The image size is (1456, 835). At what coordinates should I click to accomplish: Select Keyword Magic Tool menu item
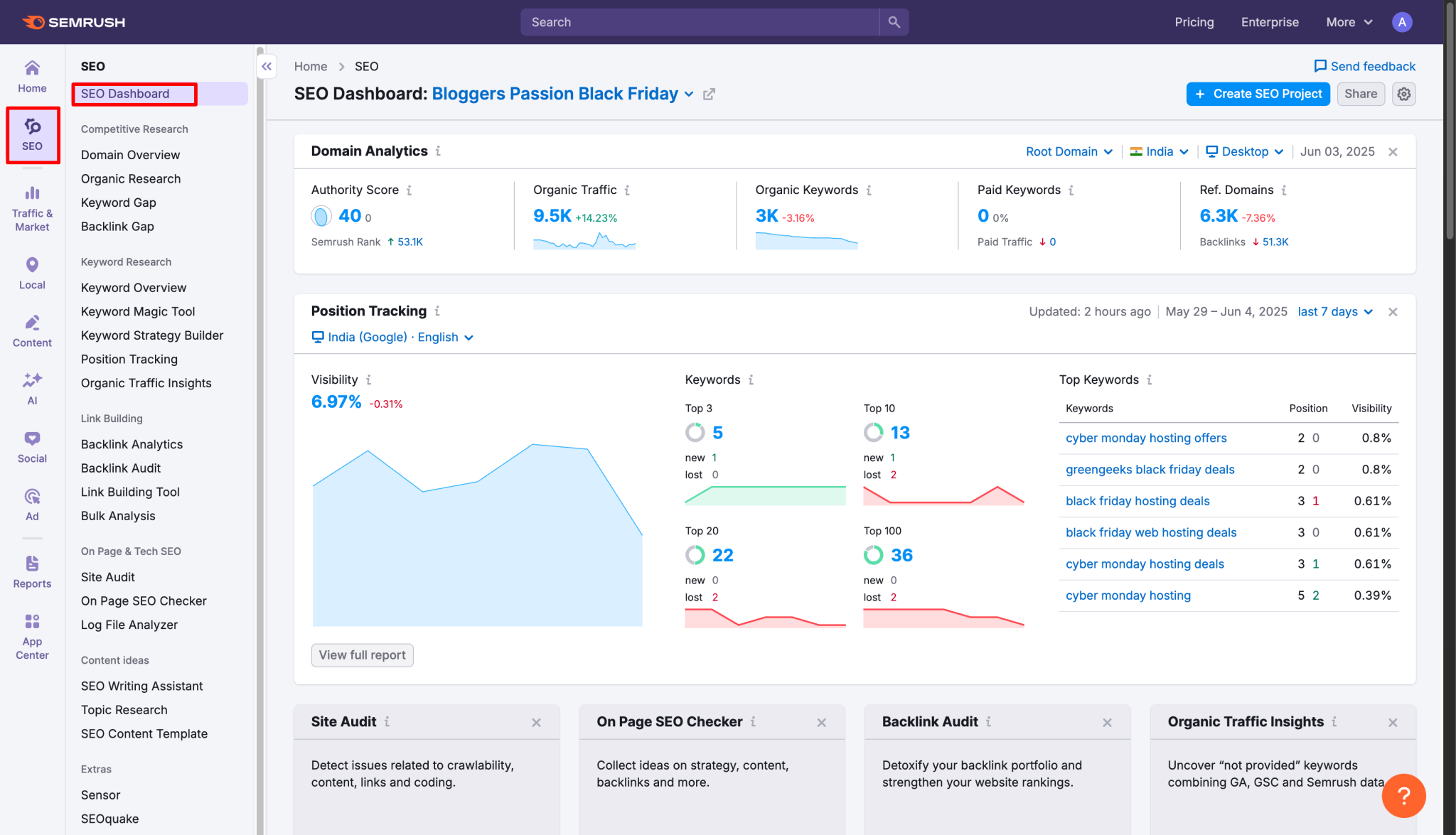tap(138, 311)
